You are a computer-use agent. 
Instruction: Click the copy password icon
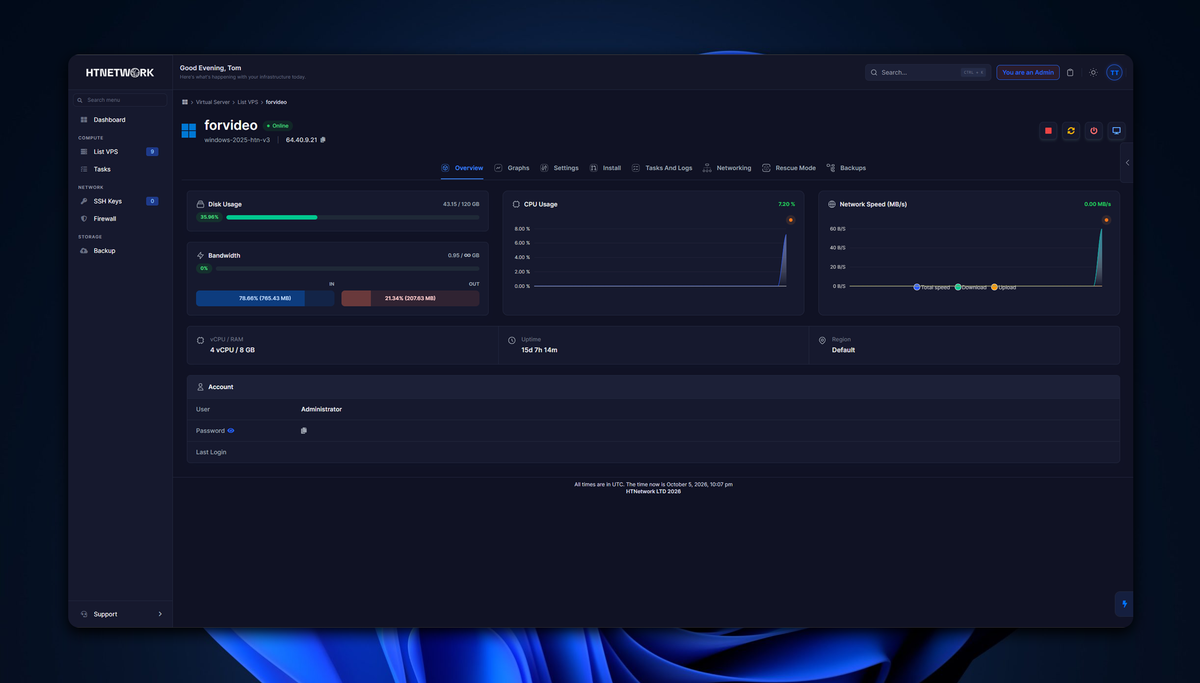(304, 431)
